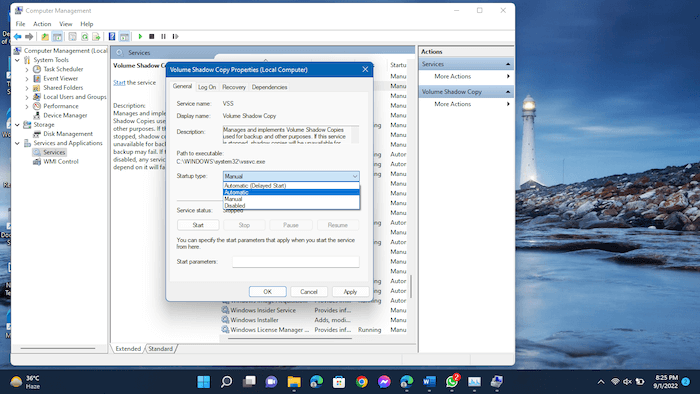Image resolution: width=700 pixels, height=394 pixels.
Task: Toggle the Show/Hide Console Tree icon
Action: [57, 37]
